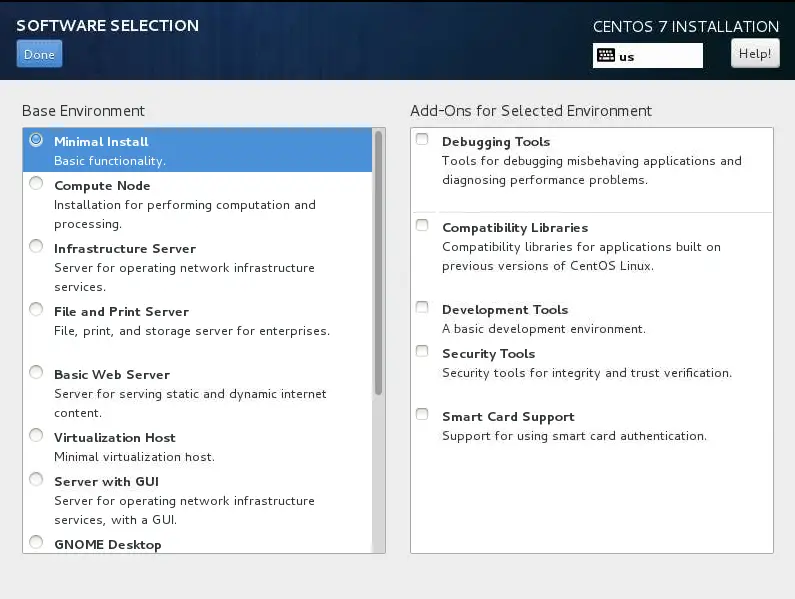The image size is (795, 599).
Task: Pick the Basic Web Server radio button
Action: [x=36, y=372]
